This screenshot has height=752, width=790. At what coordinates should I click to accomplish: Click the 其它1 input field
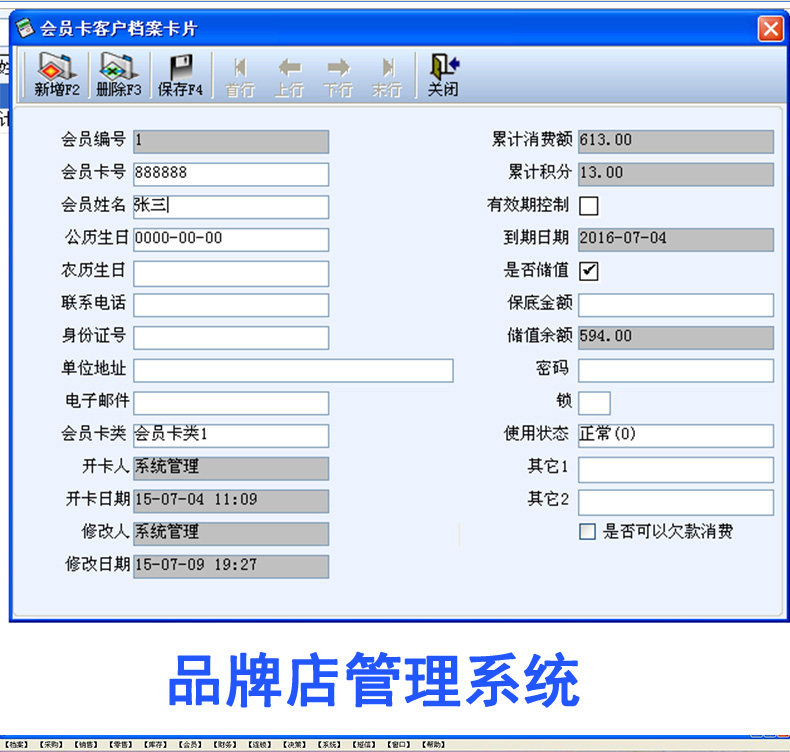pos(676,468)
